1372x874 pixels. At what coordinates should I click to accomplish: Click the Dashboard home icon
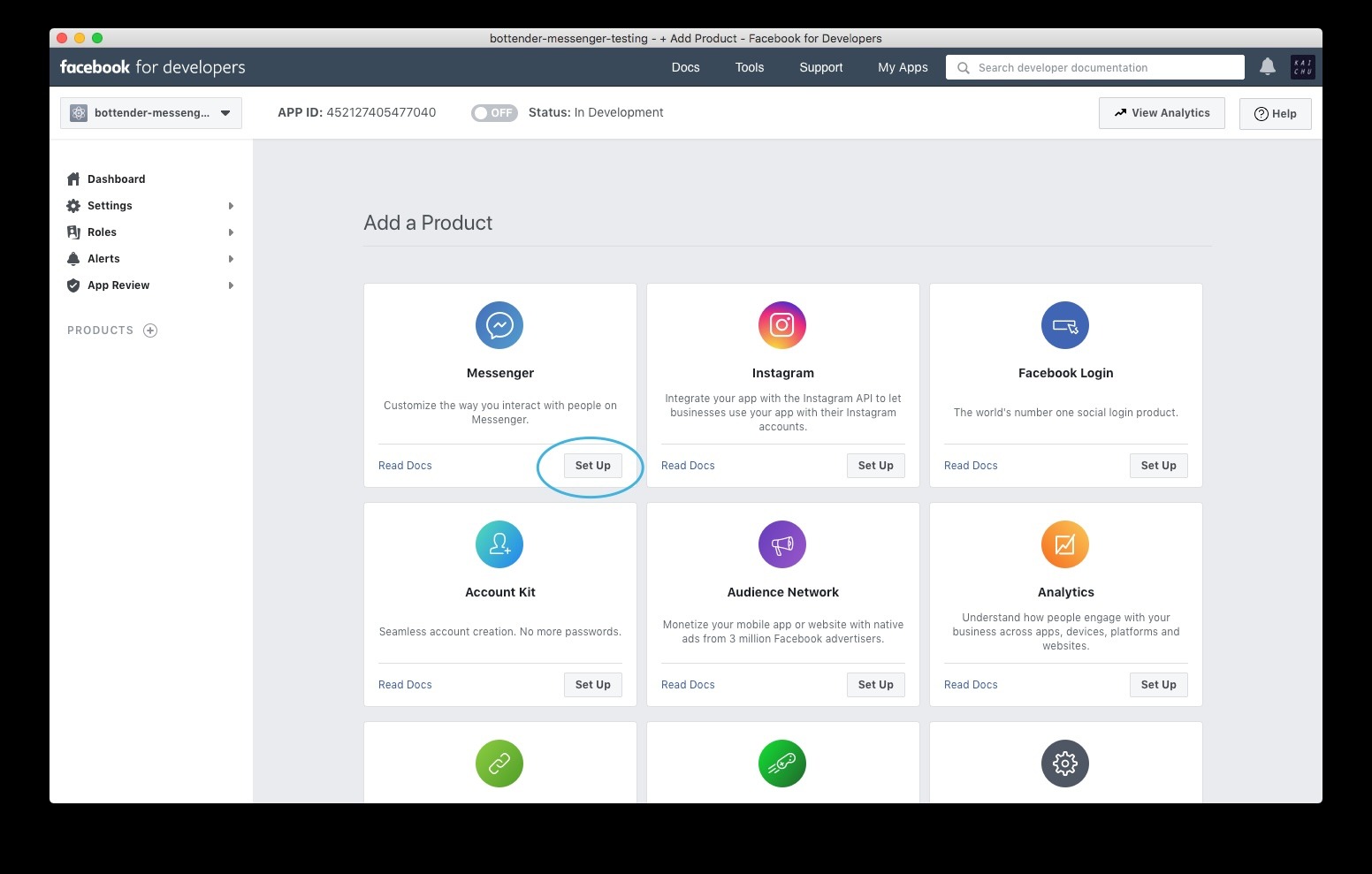73,179
